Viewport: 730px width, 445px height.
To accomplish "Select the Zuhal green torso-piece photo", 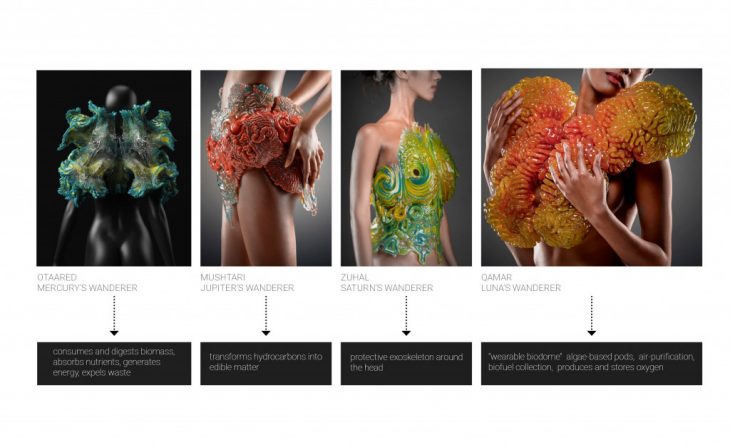I will pyautogui.click(x=406, y=168).
